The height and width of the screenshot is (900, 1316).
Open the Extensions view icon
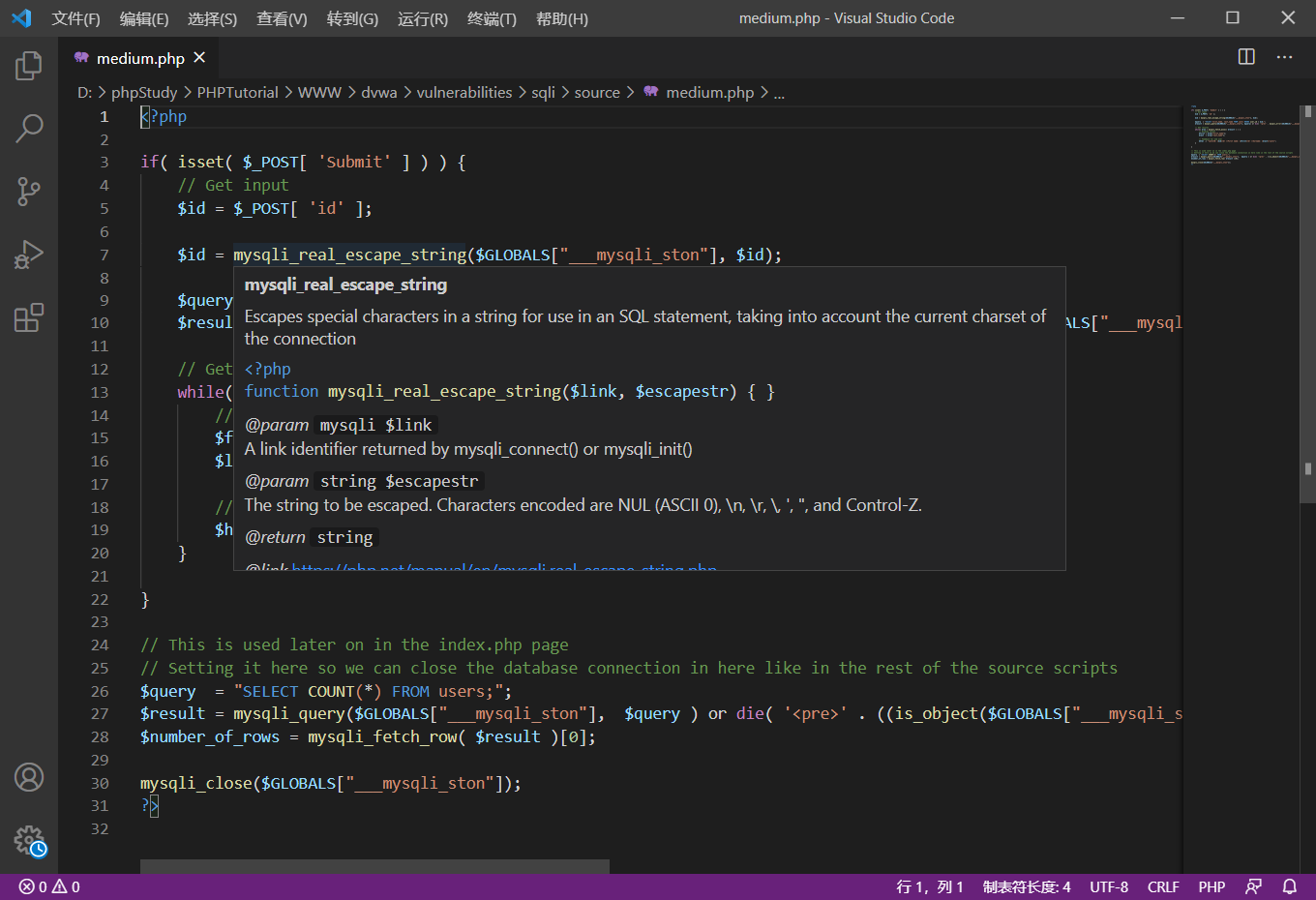(x=29, y=317)
